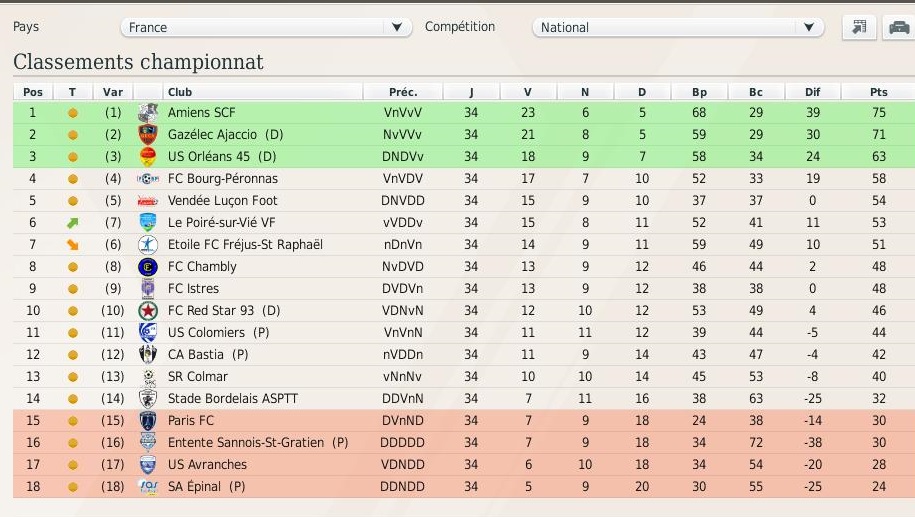Screen dimensions: 915x517
Task: Select the SA Épinal table row
Action: click(464, 487)
